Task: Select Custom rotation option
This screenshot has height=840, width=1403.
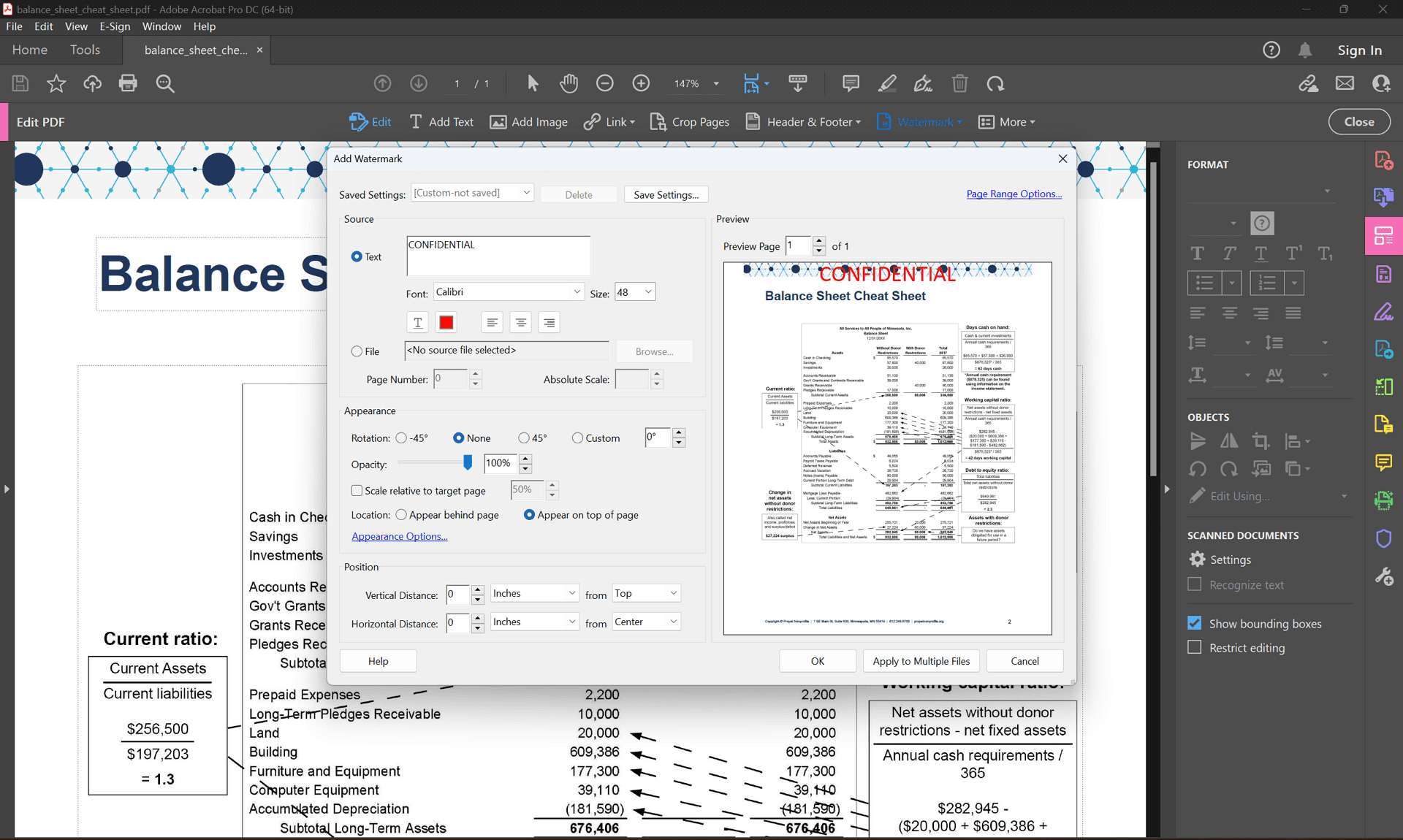Action: coord(577,438)
